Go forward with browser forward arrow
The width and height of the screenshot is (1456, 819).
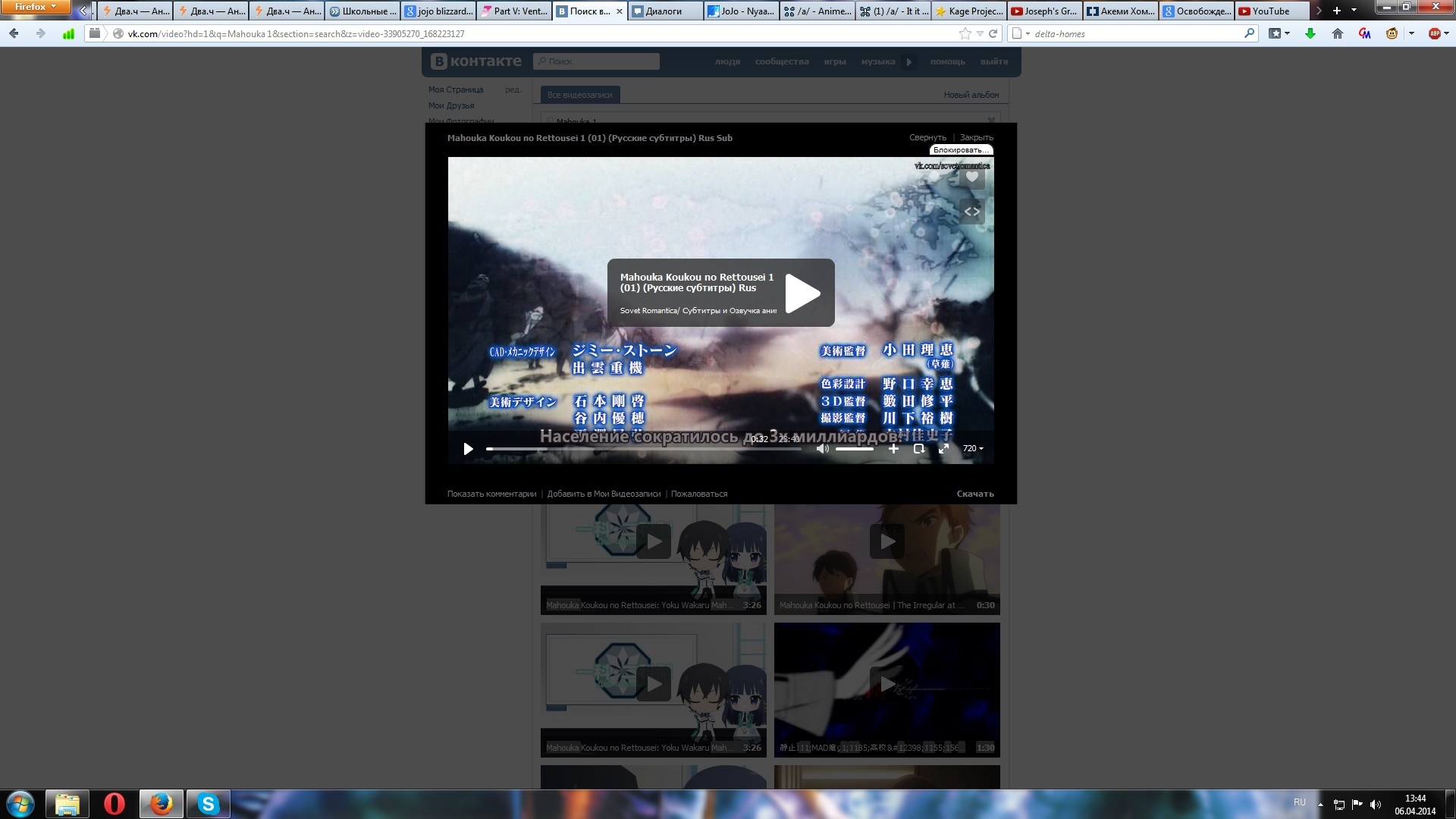pos(40,33)
